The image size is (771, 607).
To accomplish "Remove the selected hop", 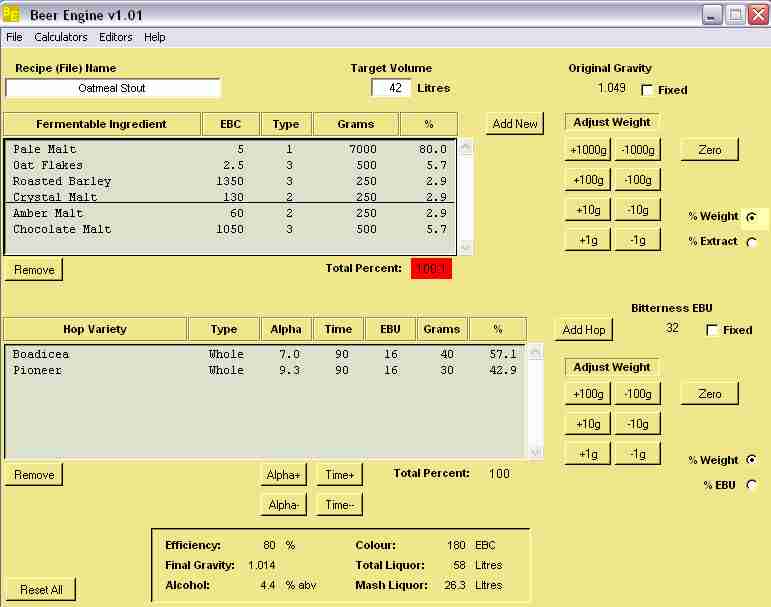I will click(34, 475).
